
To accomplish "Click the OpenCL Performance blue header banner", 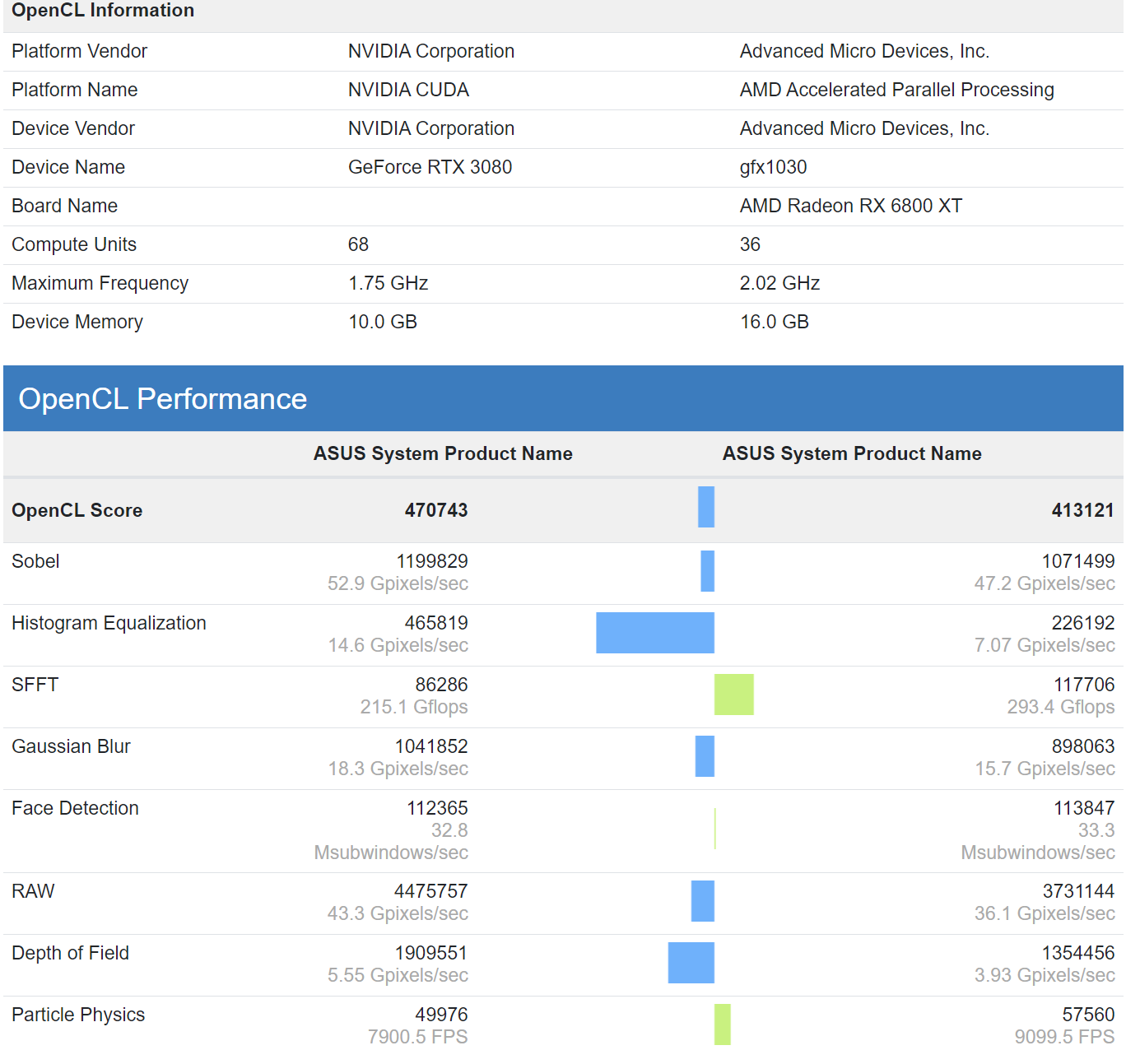I will pyautogui.click(x=161, y=399).
